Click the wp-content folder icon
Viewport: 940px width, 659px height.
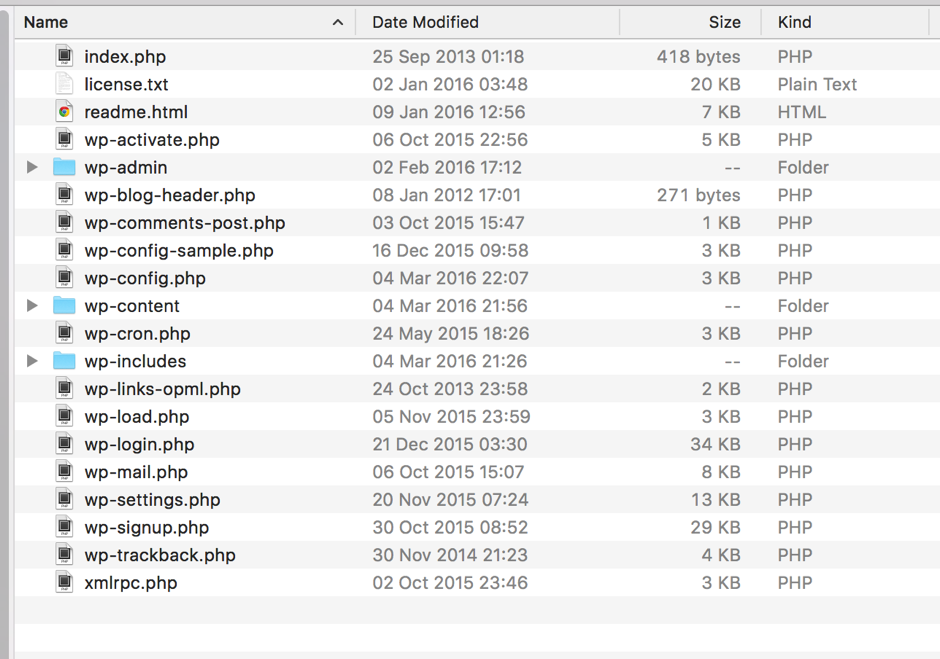tap(64, 306)
